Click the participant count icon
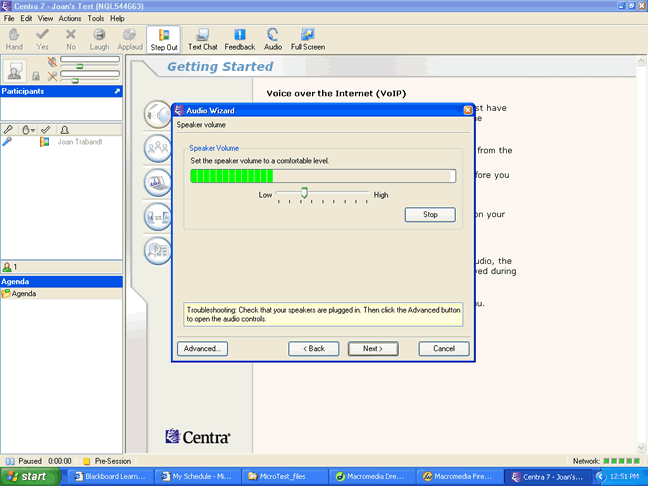648x486 pixels. 7,267
